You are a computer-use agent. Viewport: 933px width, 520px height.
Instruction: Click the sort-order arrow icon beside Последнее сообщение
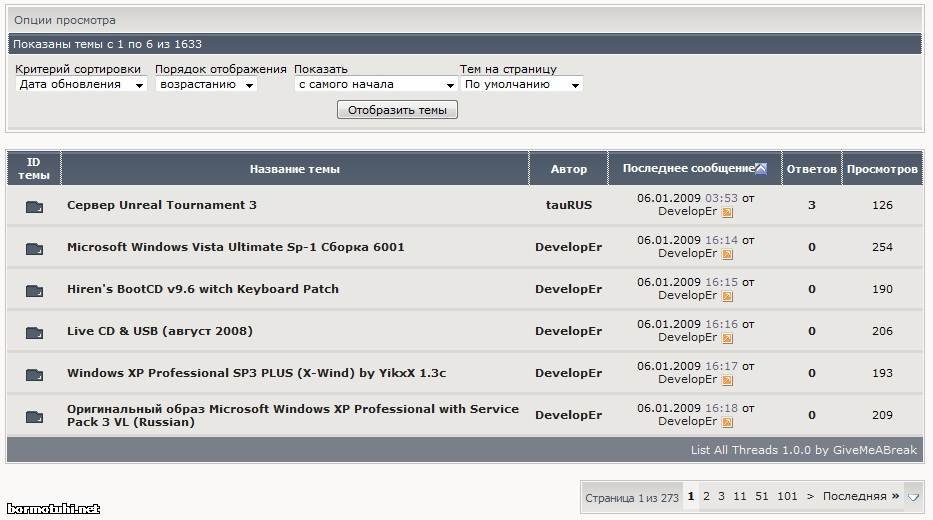[x=761, y=169]
